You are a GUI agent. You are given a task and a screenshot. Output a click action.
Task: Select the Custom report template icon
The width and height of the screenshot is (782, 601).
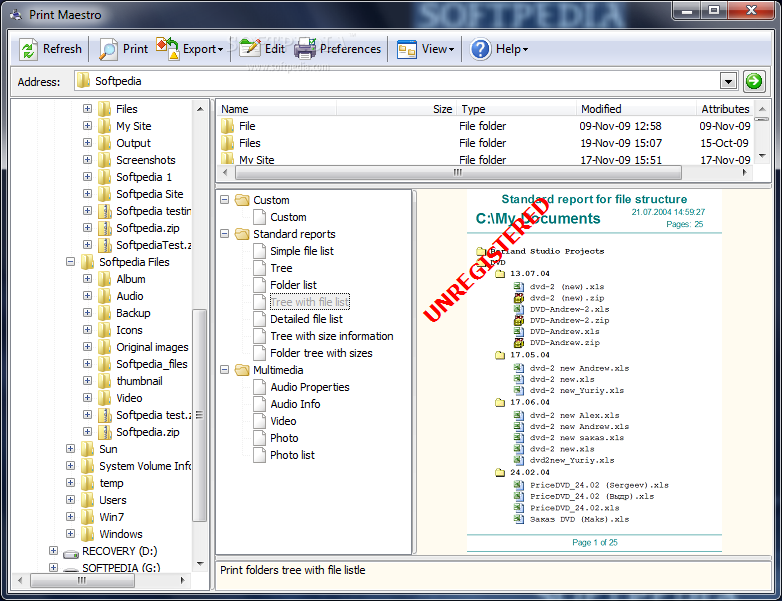click(x=259, y=217)
